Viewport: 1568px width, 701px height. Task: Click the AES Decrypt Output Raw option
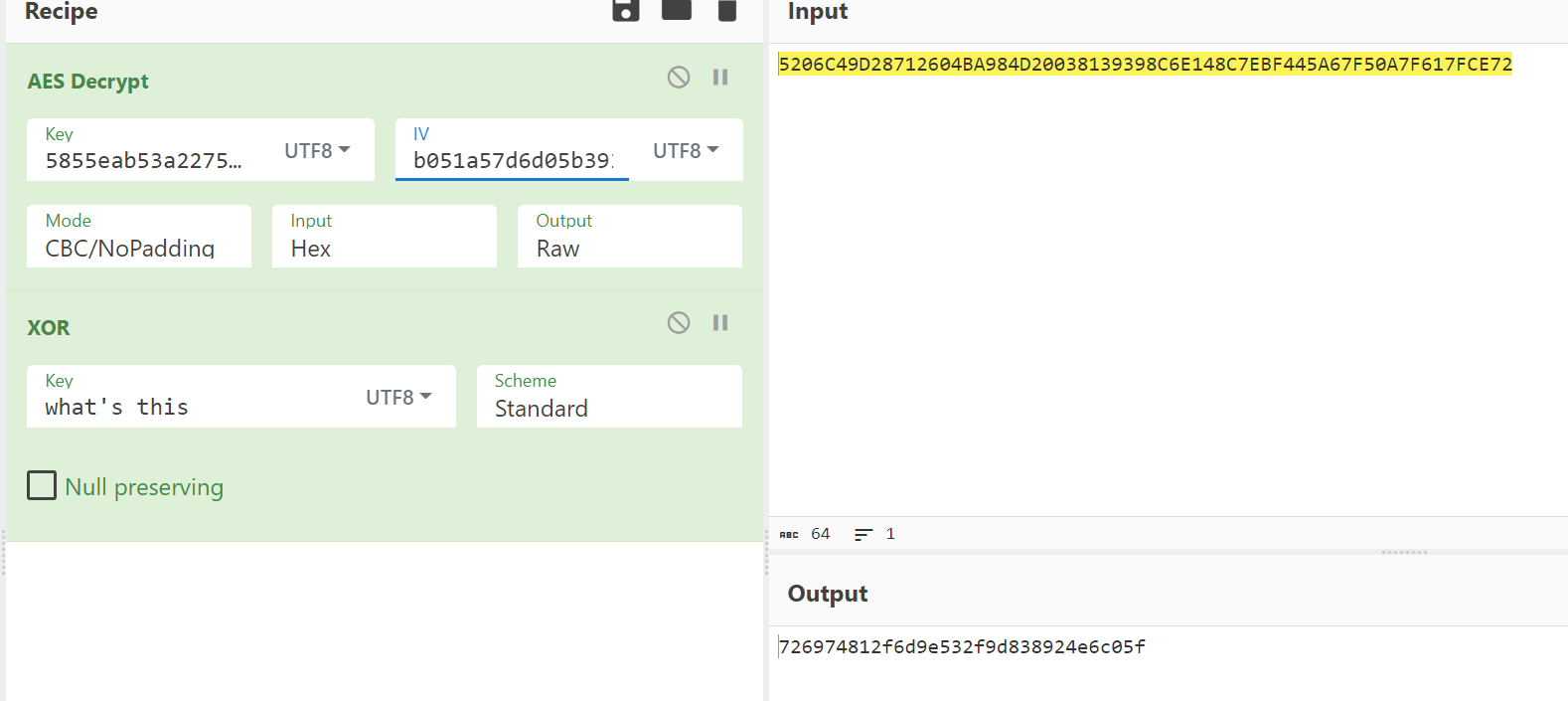point(629,248)
